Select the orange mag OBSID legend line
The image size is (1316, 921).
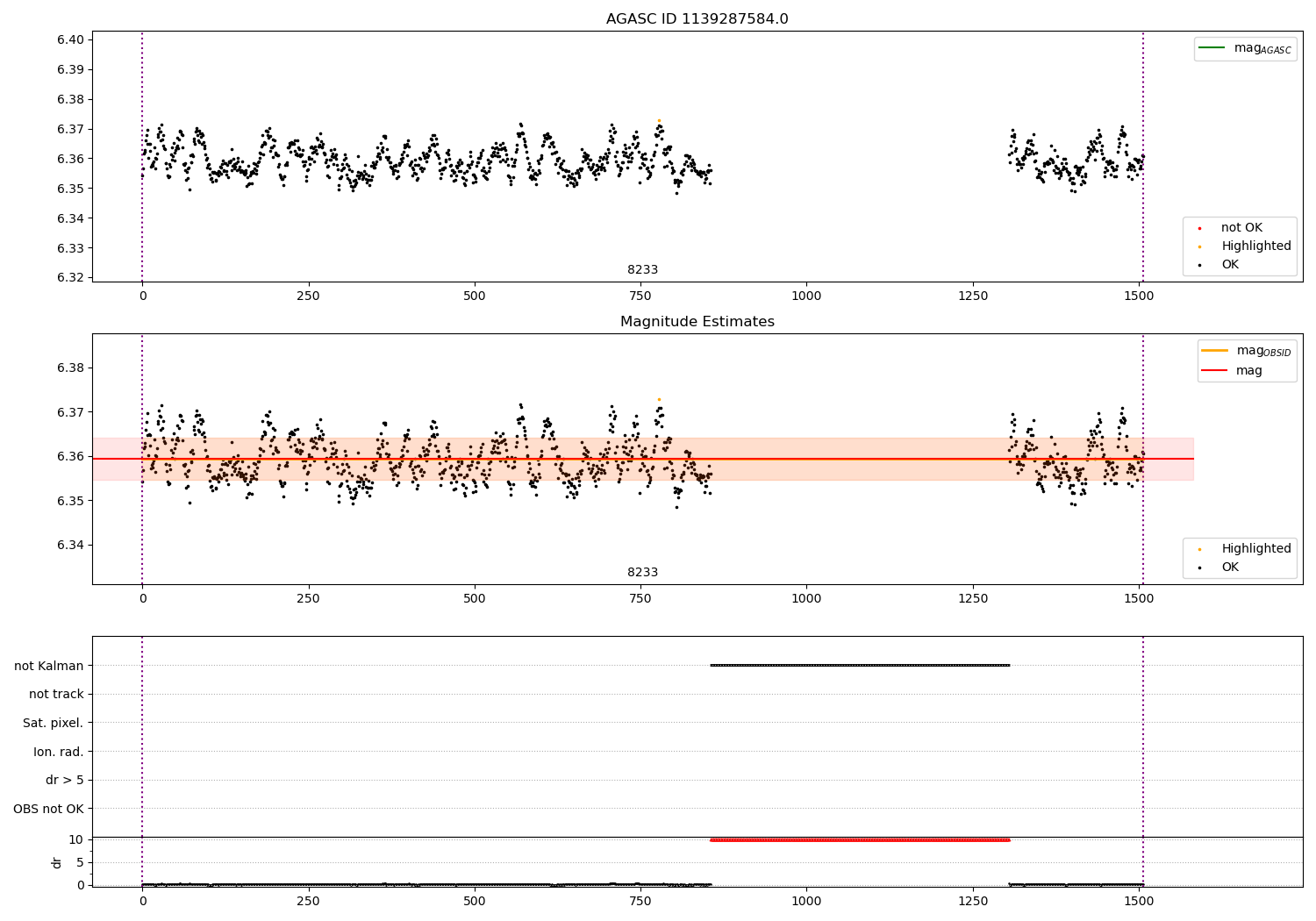click(x=1214, y=351)
